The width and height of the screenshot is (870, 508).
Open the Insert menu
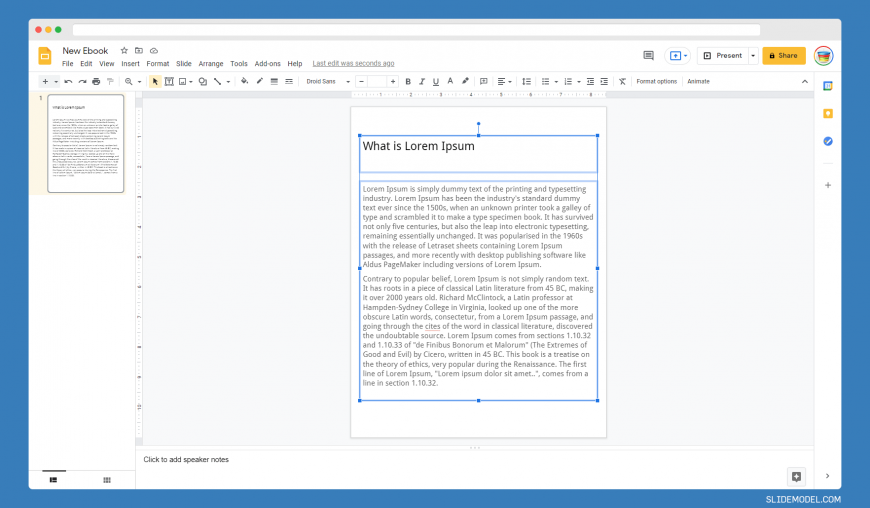coord(130,64)
